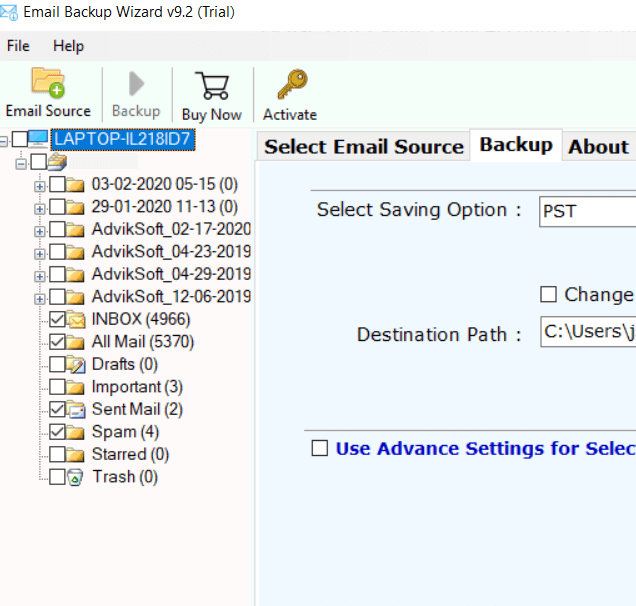Check the Starred (0) checkbox
The image size is (636, 606).
57,455
